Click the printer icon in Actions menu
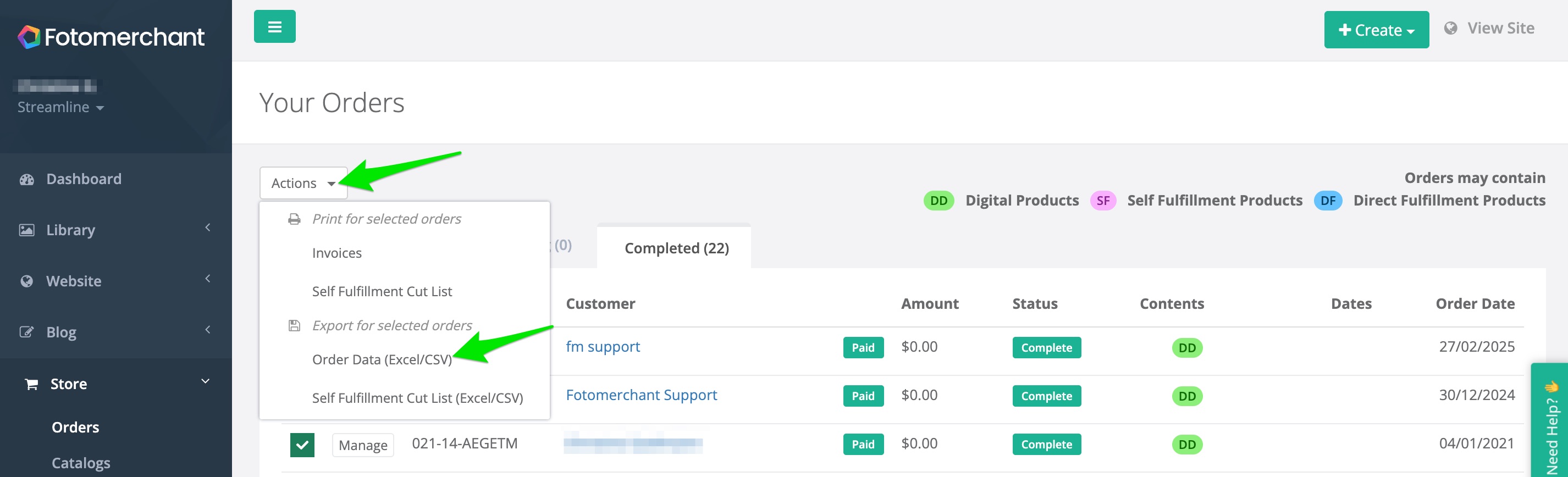This screenshot has width=1568, height=477. tap(294, 219)
